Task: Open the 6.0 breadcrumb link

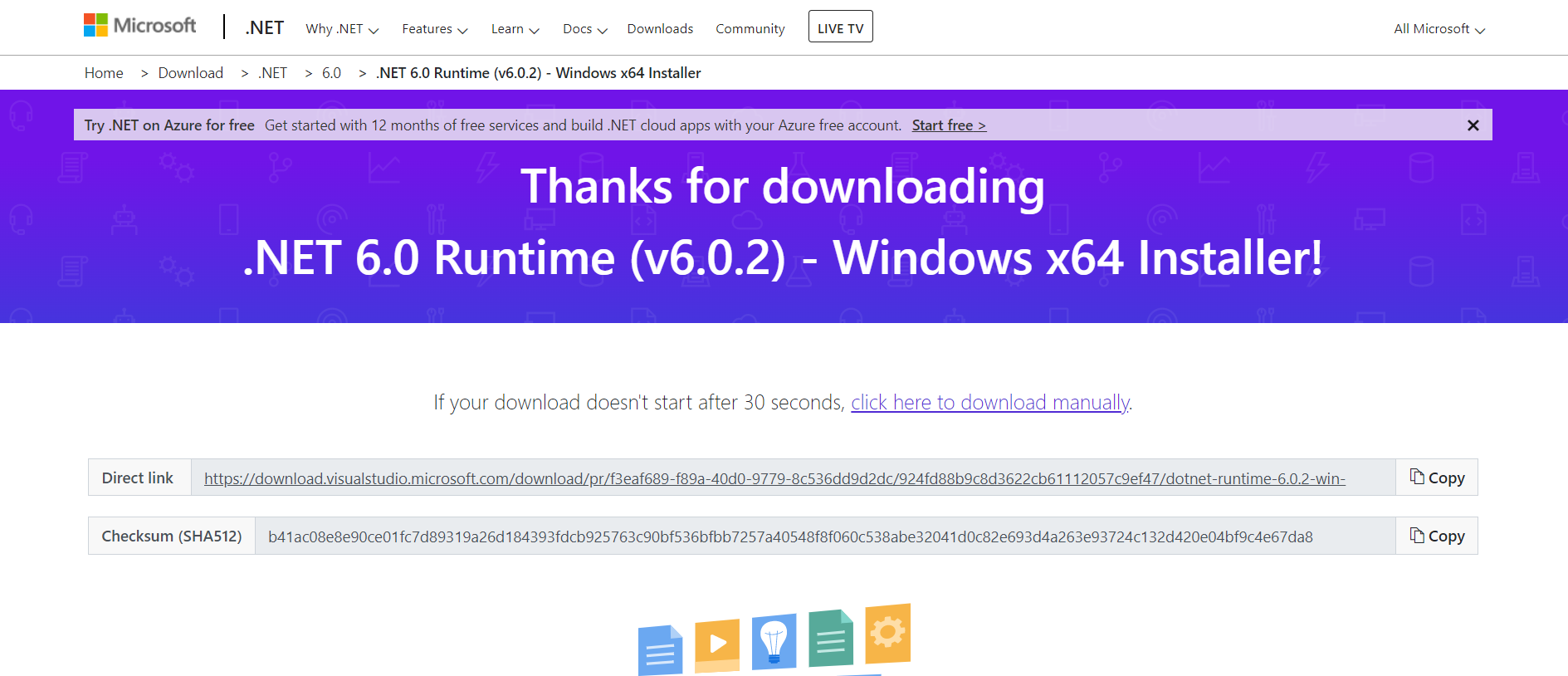Action: coord(332,73)
